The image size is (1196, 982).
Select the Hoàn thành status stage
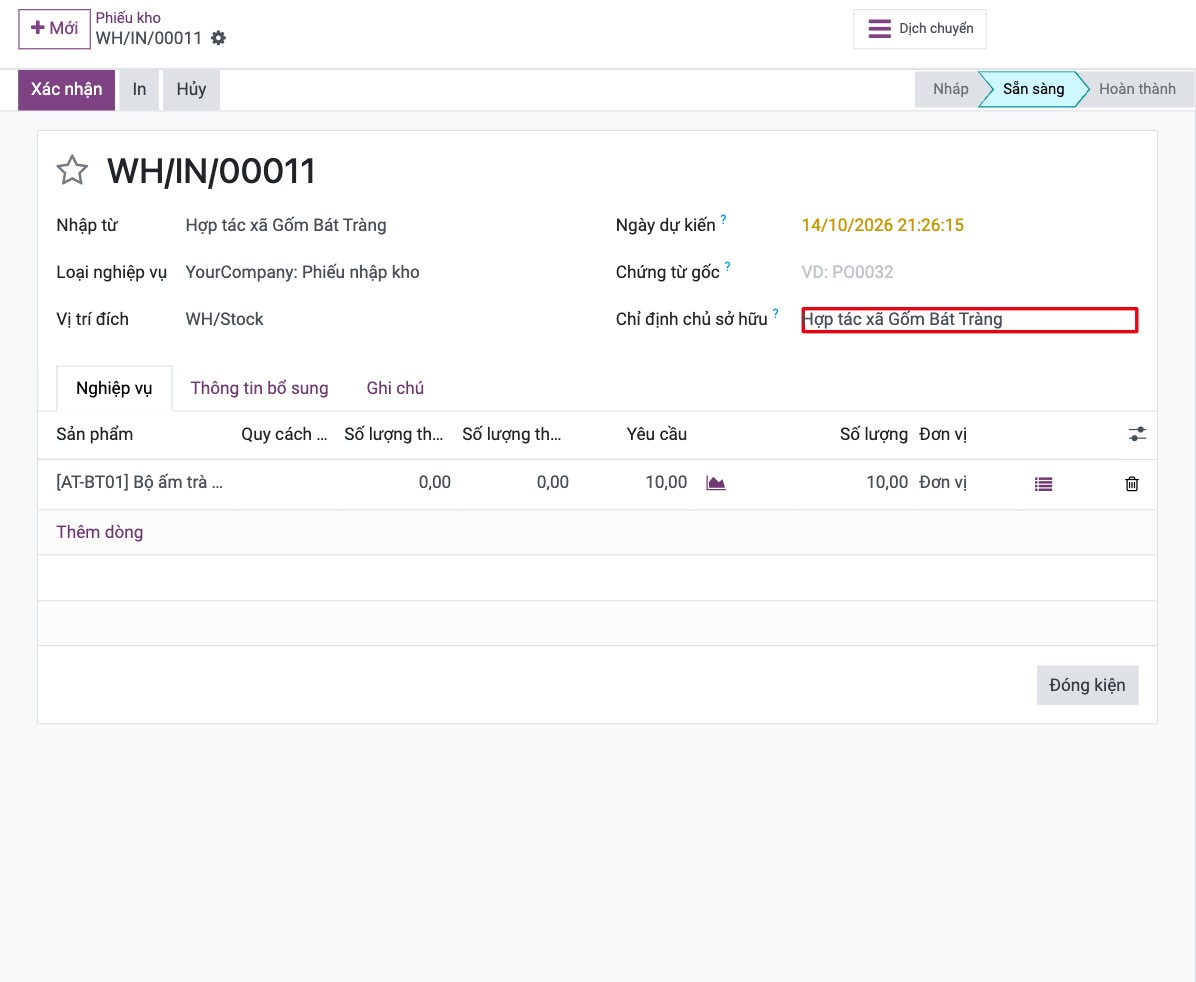tap(1137, 89)
